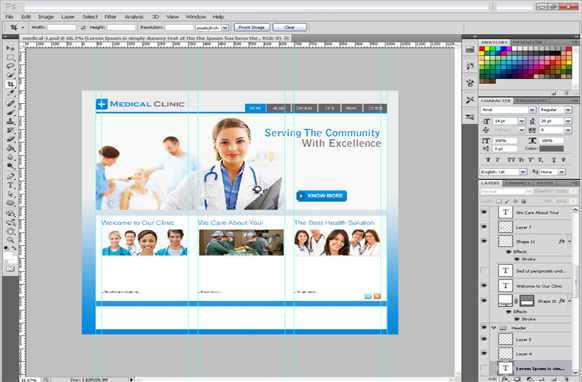Select the Path Selection tool
This screenshot has width=582, height=382.
(10, 194)
